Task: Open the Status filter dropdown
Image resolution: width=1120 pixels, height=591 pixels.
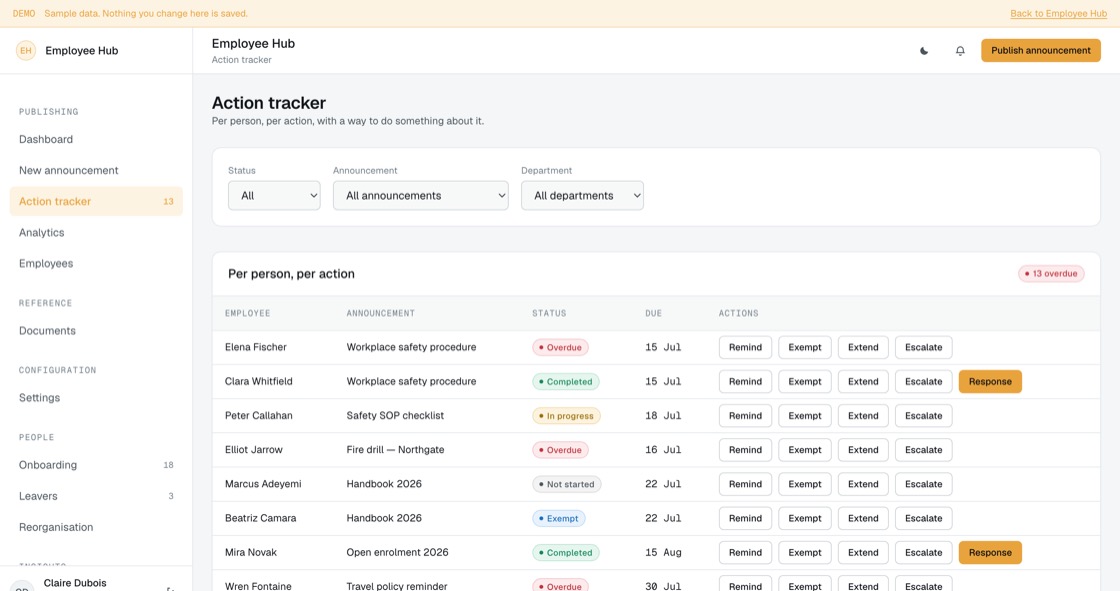Action: tap(274, 195)
